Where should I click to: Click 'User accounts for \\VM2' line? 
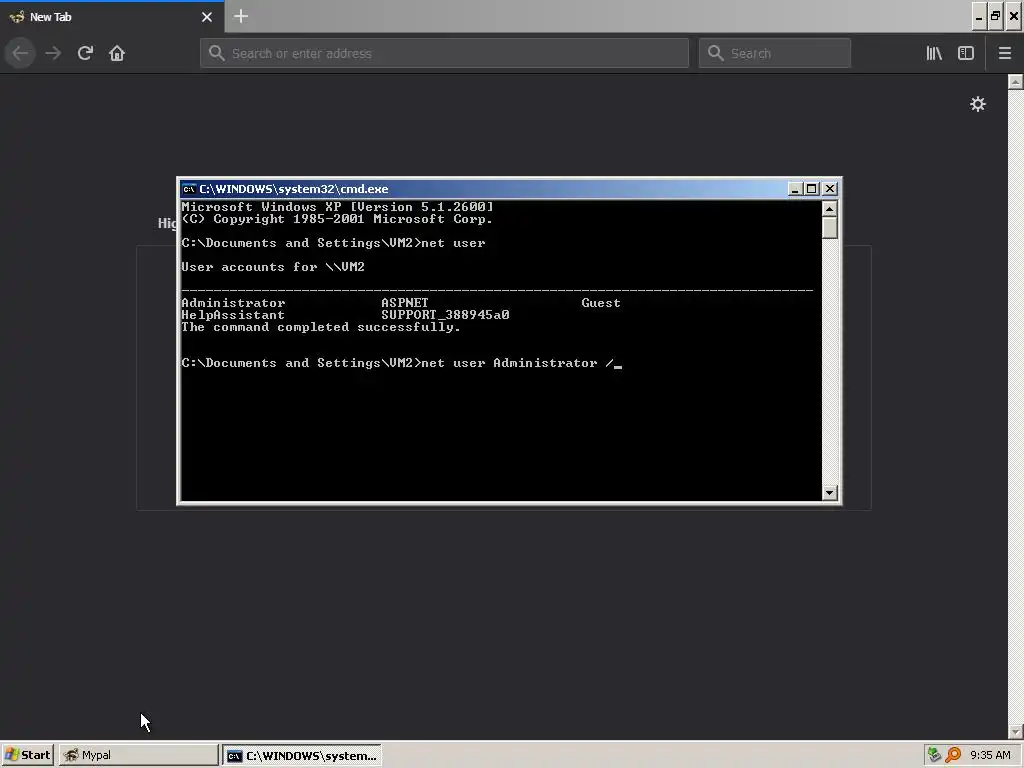[x=273, y=267]
